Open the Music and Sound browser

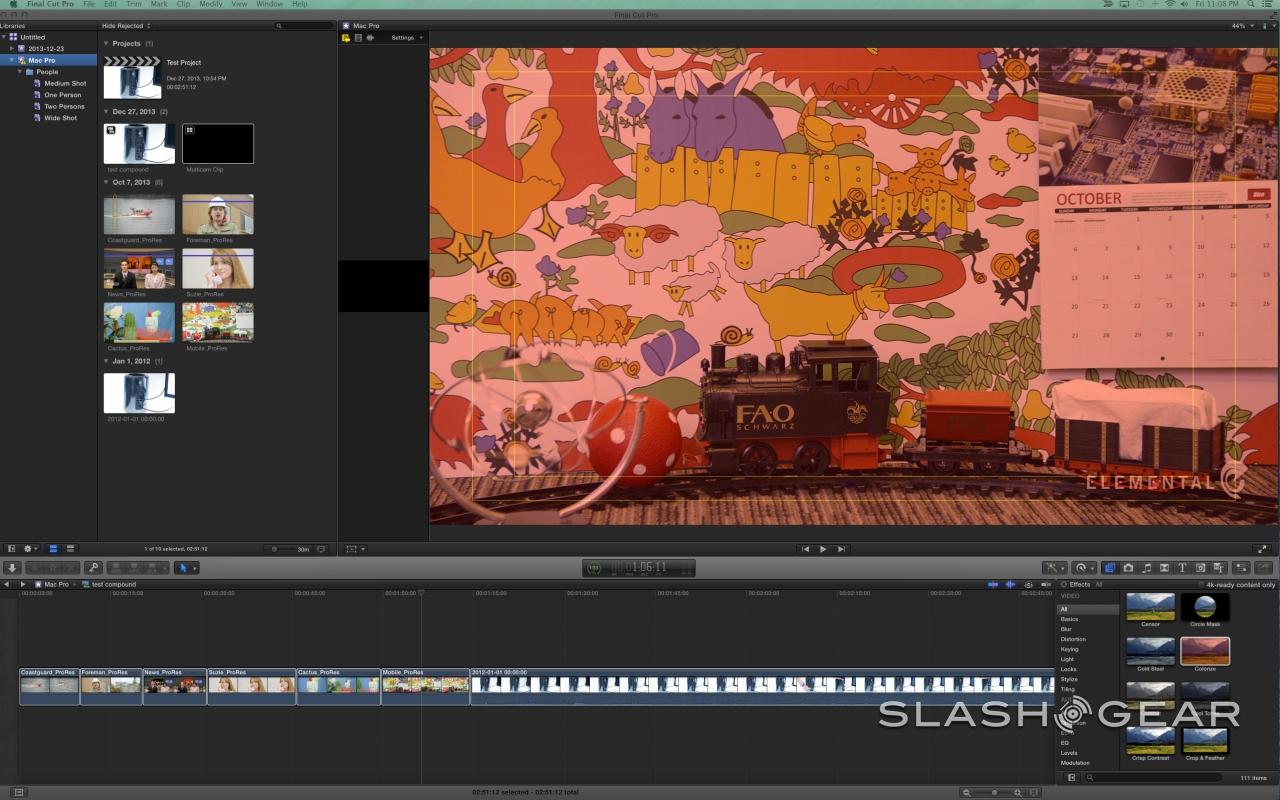1146,568
